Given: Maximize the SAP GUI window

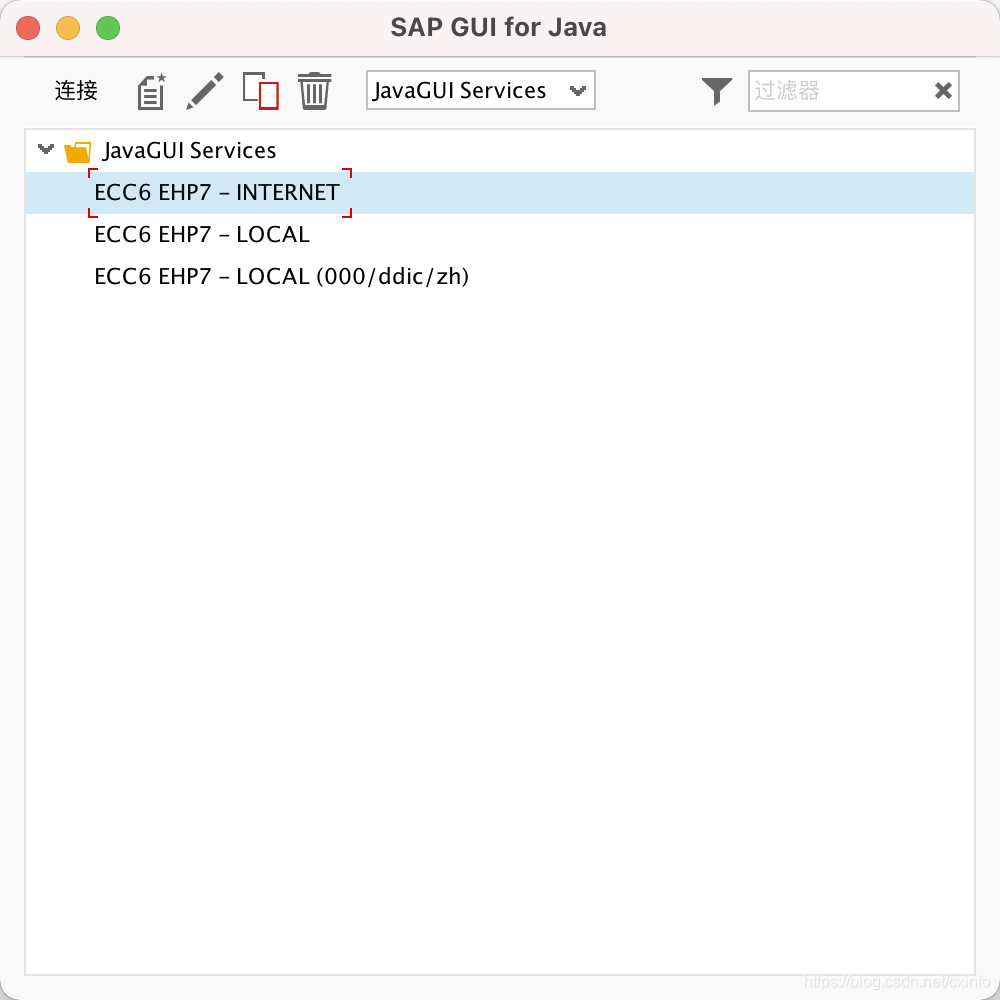Looking at the screenshot, I should 108,28.
